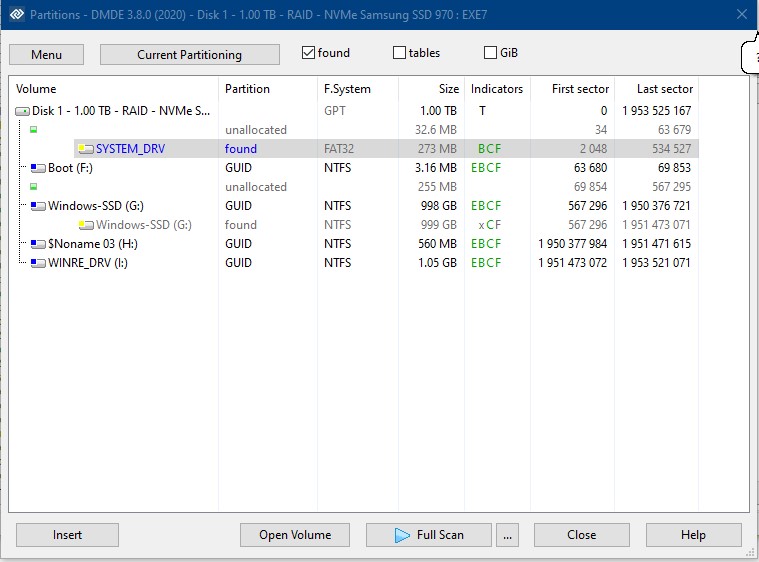Open the Help button
This screenshot has height=562, width=759.
(693, 535)
